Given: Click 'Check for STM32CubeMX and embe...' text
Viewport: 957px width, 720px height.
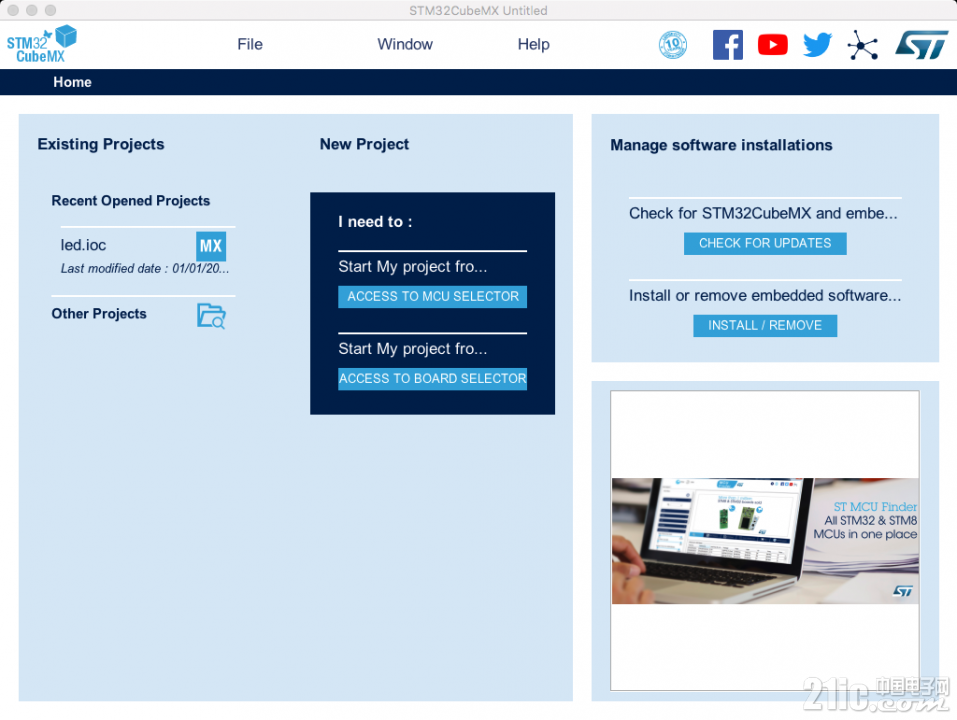Looking at the screenshot, I should 763,214.
